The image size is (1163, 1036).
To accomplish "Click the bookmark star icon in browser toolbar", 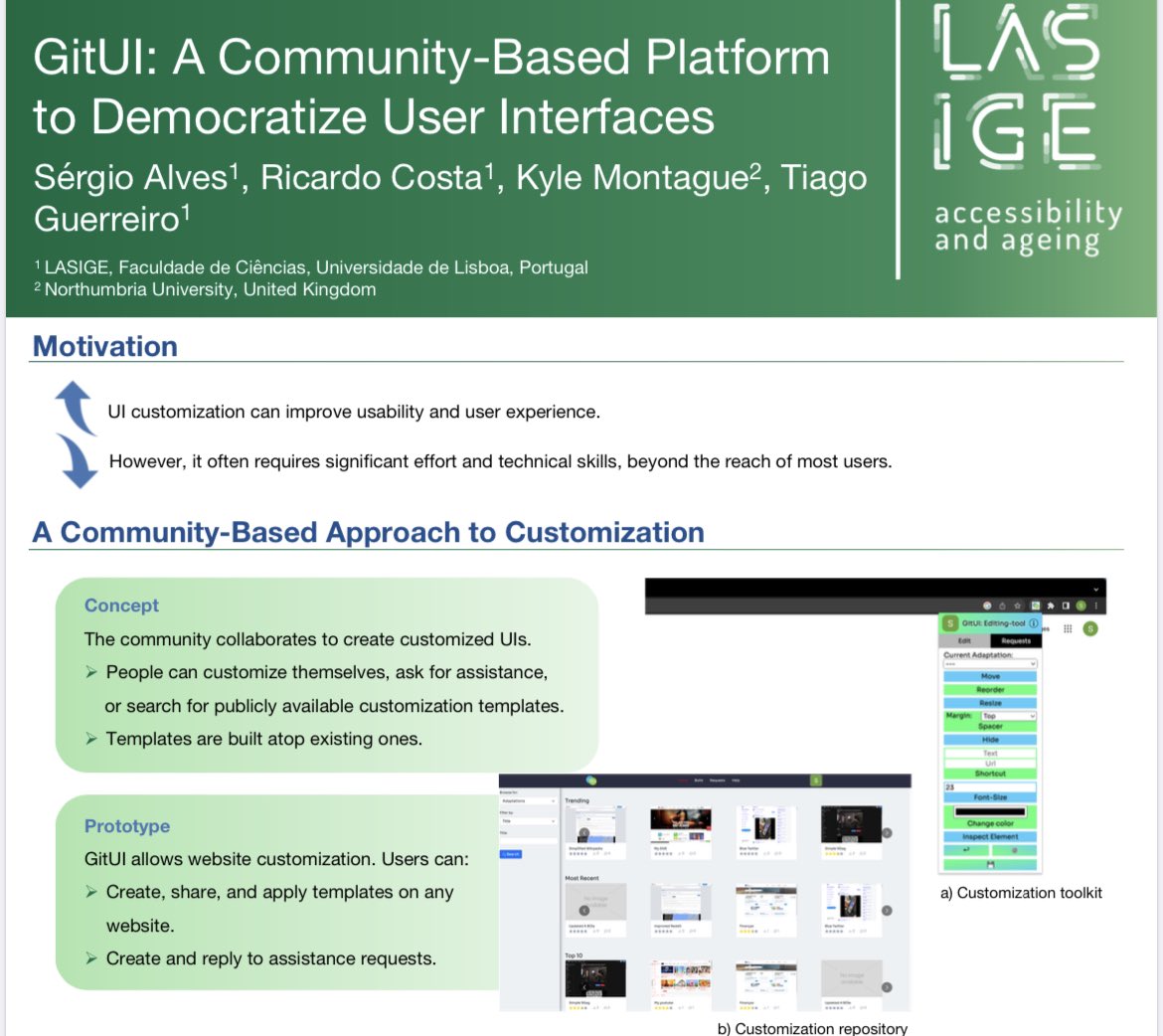I will [1018, 605].
